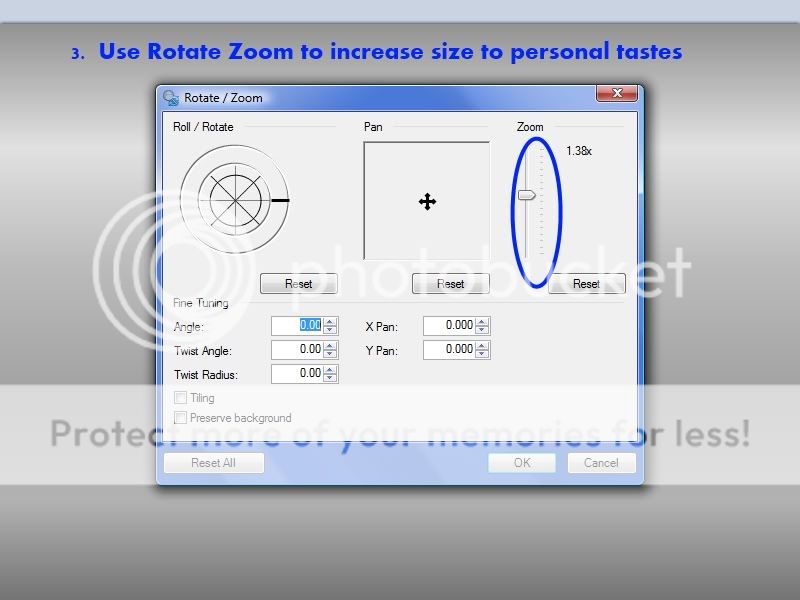Viewport: 800px width, 600px height.
Task: Decrease Y Pan with its down arrow
Action: click(x=482, y=354)
